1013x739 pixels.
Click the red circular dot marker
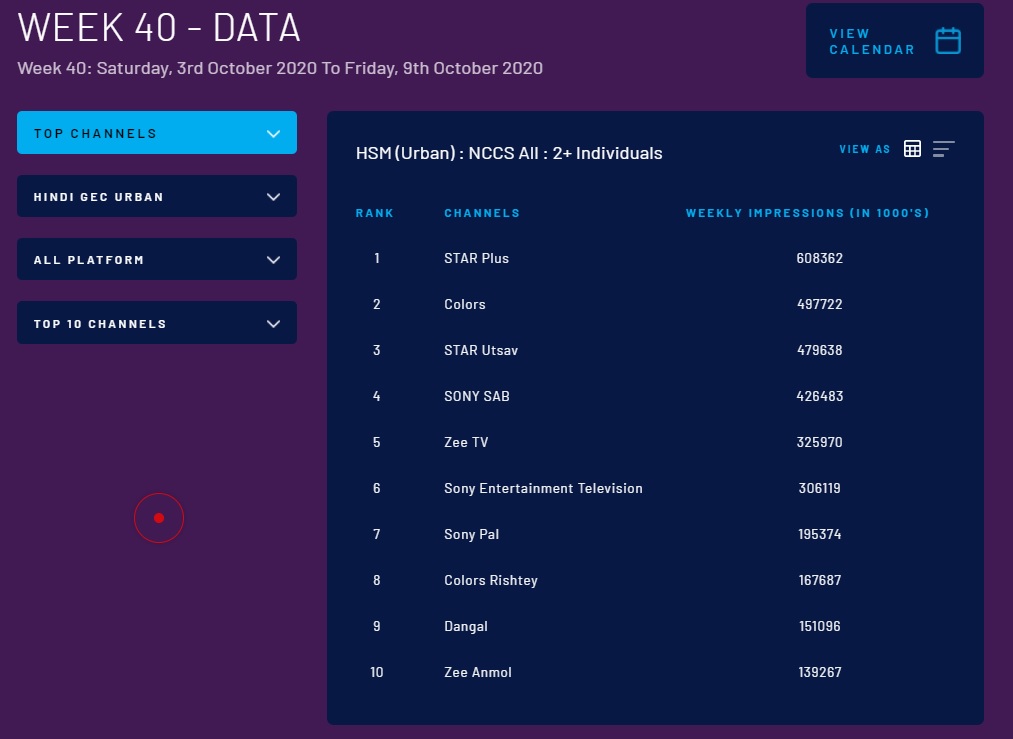[159, 518]
